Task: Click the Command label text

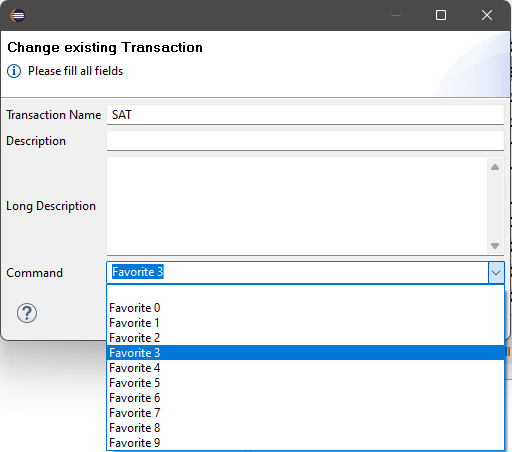Action: pyautogui.click(x=35, y=273)
